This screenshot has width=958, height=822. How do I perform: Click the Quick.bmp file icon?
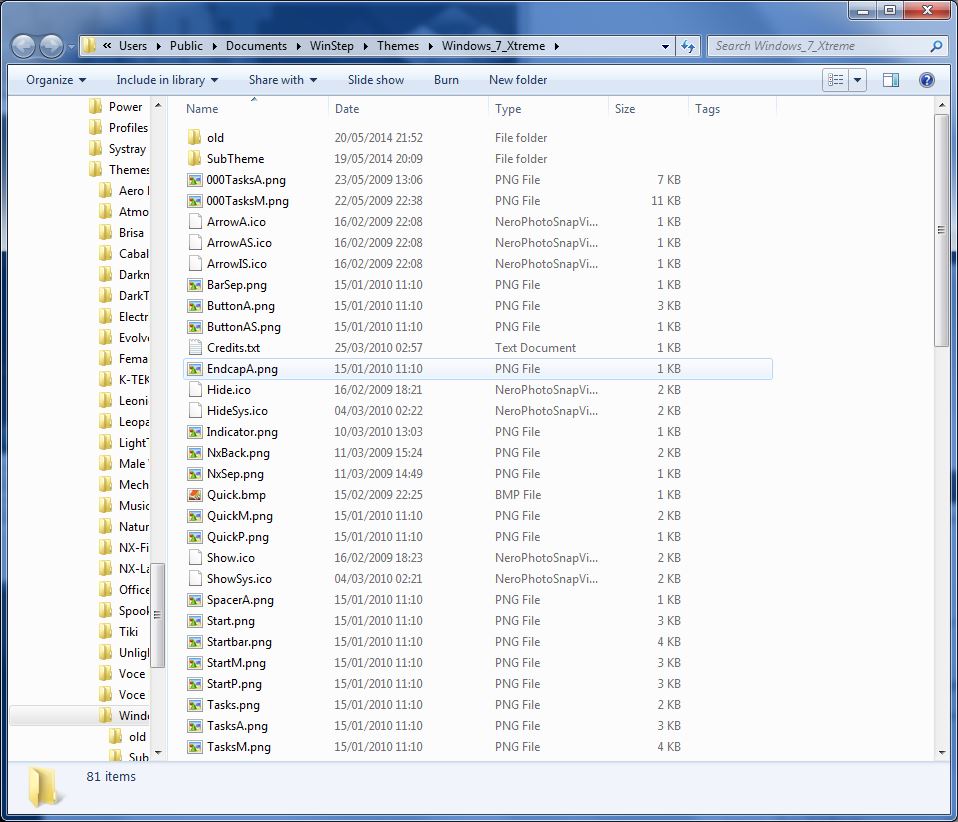click(x=195, y=495)
